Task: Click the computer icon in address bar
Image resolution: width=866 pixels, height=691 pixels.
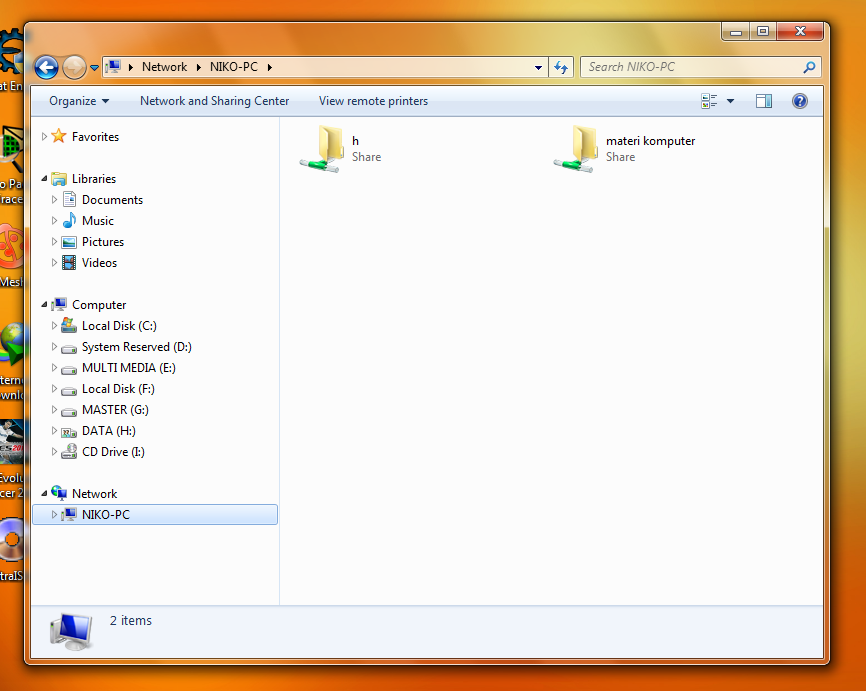Action: click(113, 67)
